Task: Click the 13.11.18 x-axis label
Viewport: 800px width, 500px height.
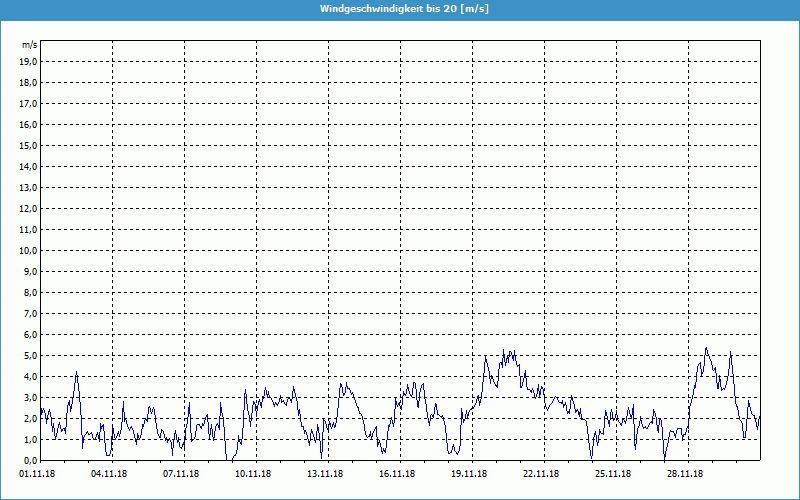Action: click(327, 475)
